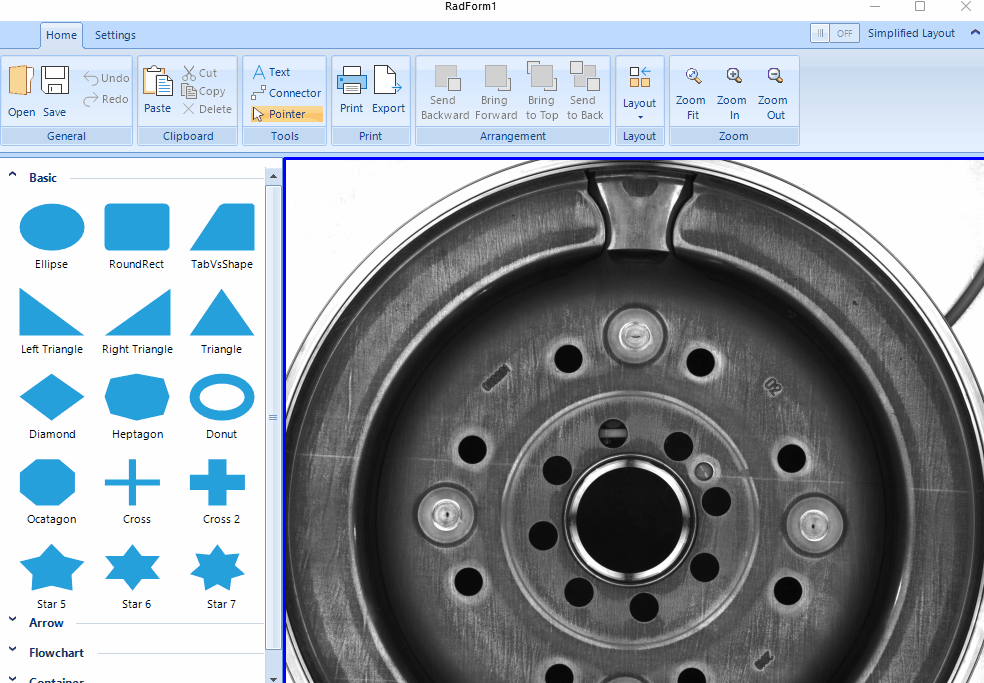Click the Save floppy disk icon

54,82
